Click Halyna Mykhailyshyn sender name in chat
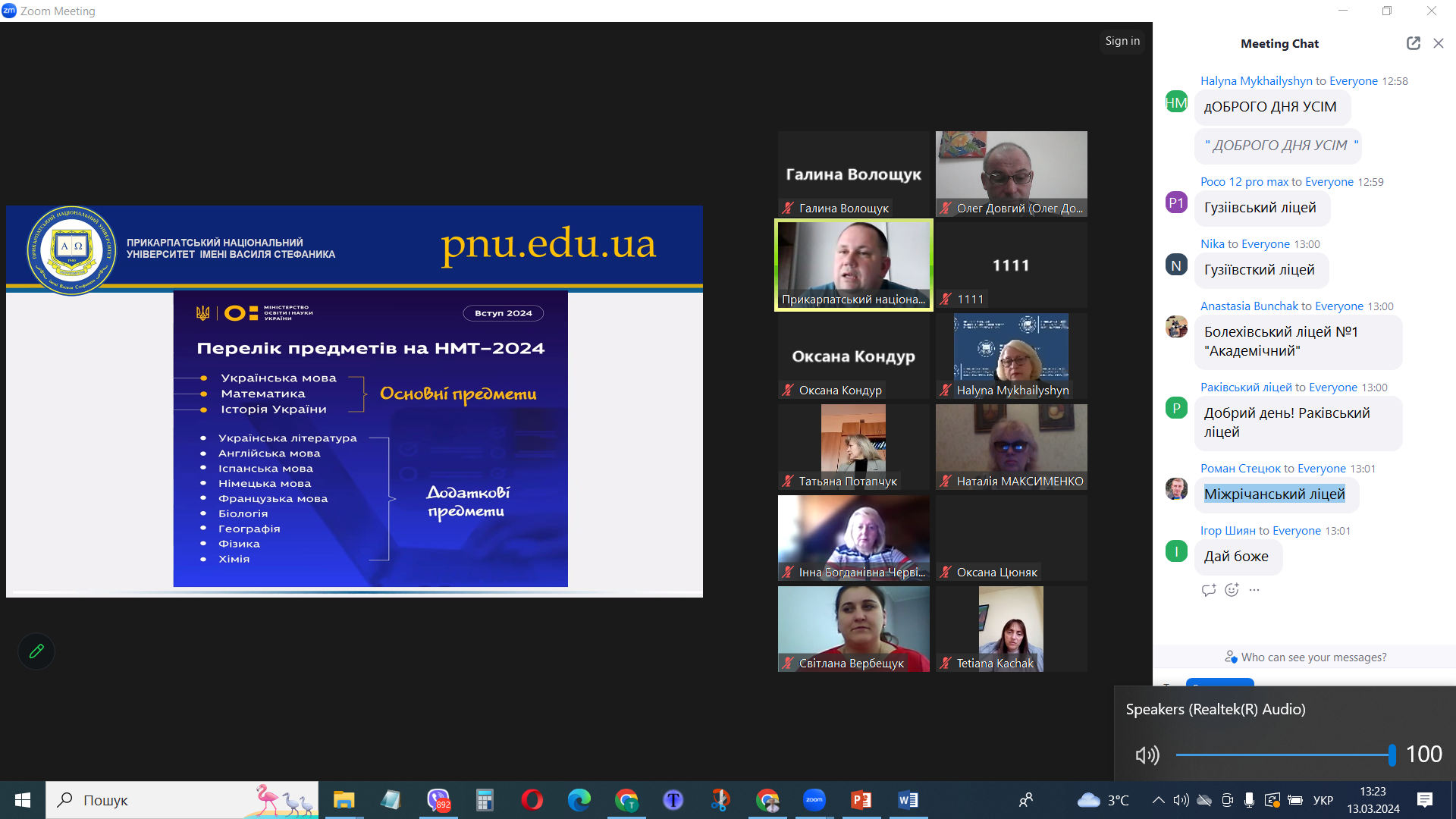Viewport: 1456px width, 819px height. click(x=1256, y=81)
